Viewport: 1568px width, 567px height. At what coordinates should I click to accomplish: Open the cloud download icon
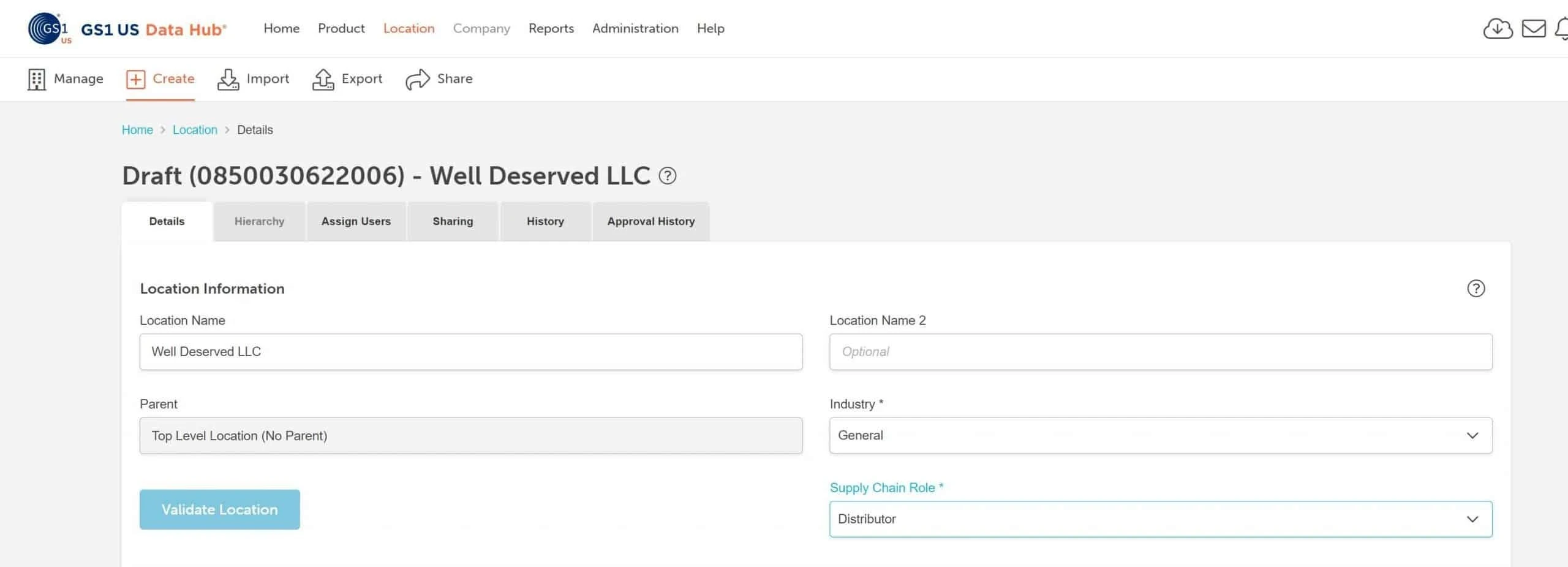tap(1498, 29)
